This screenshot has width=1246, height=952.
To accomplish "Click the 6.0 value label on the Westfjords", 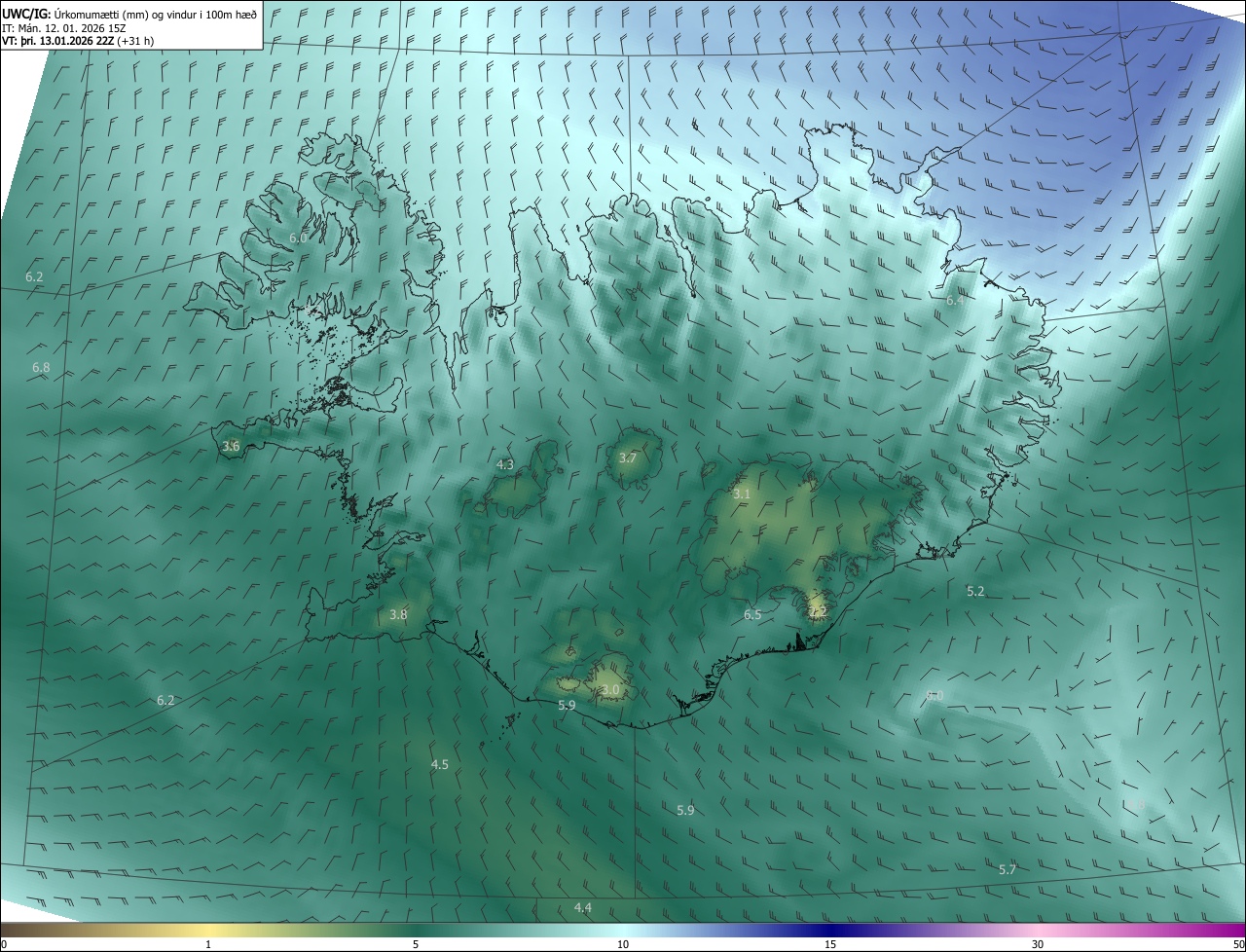I will (x=299, y=238).
